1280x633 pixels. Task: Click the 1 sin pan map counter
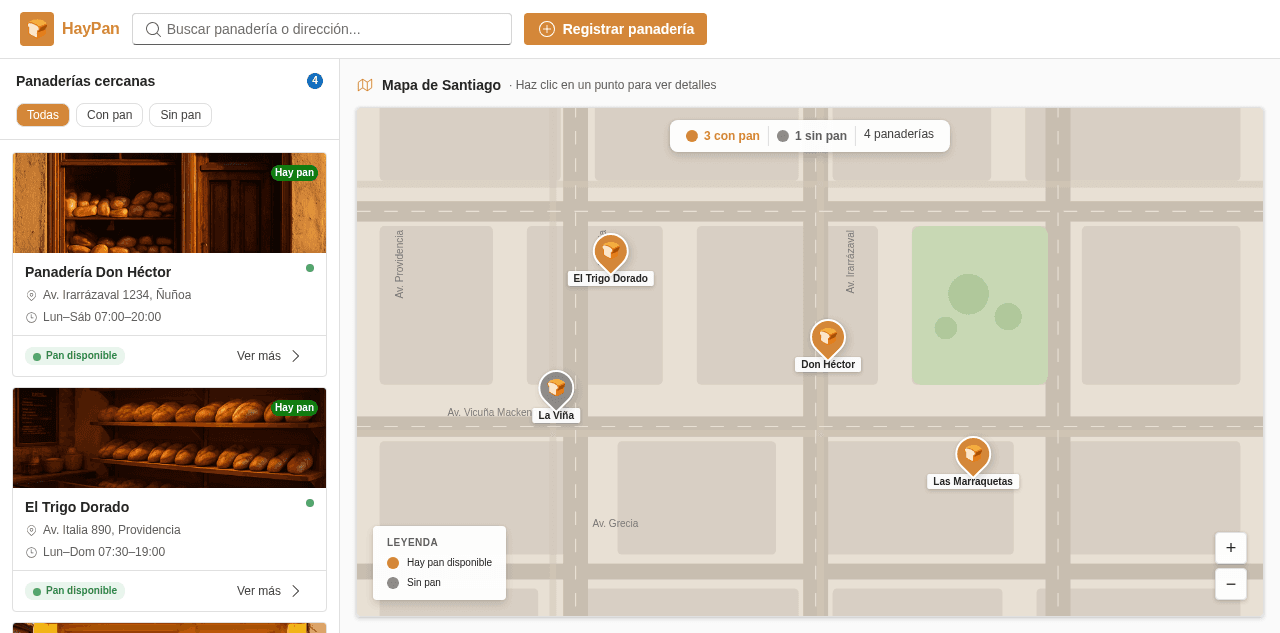tap(812, 136)
